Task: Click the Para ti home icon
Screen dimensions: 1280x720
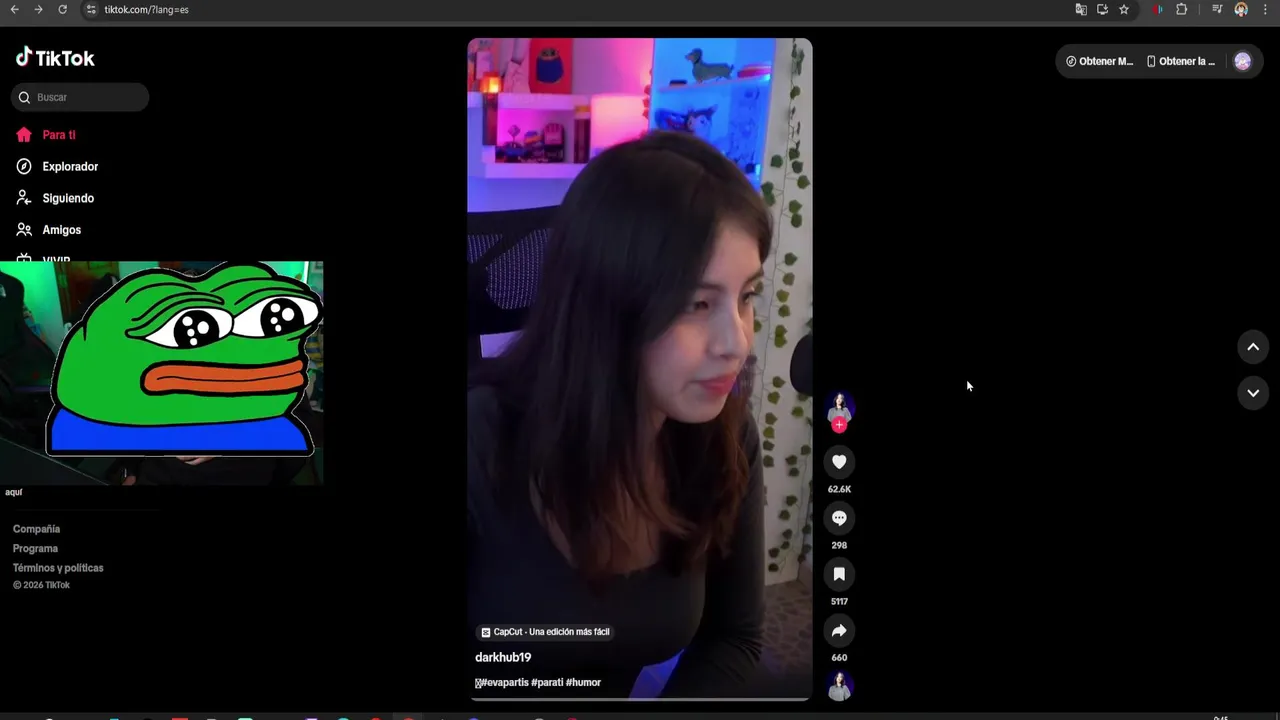Action: pos(24,135)
